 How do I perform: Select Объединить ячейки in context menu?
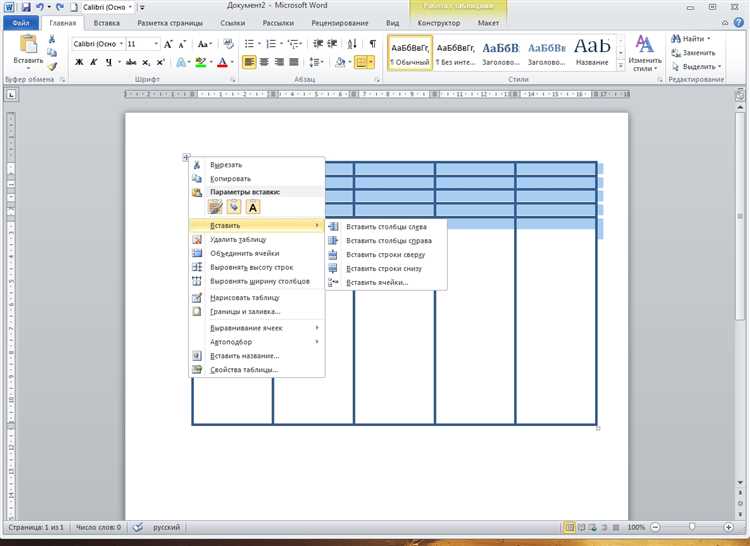pos(257,253)
